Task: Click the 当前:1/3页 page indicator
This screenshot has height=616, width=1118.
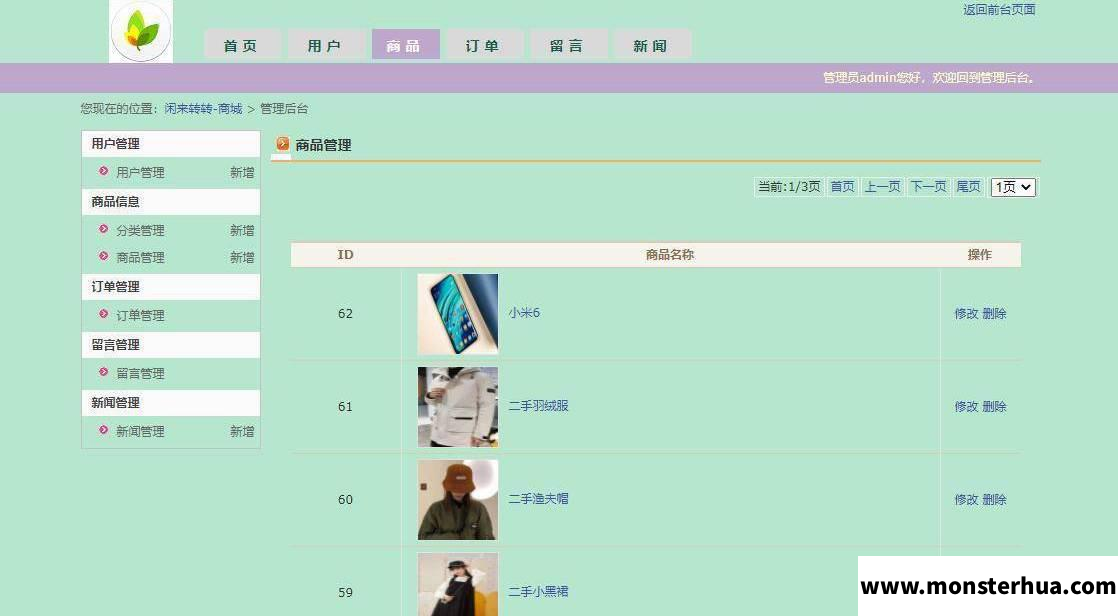Action: pos(789,187)
